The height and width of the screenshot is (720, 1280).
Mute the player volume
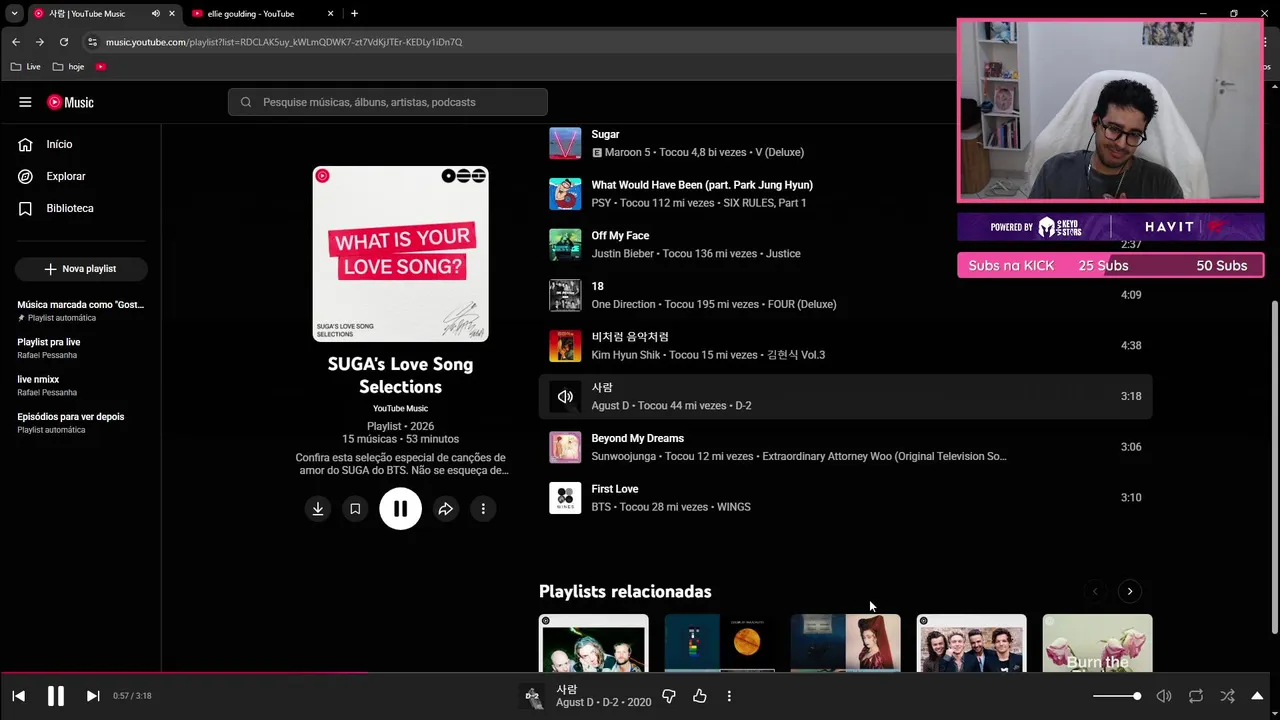1164,696
